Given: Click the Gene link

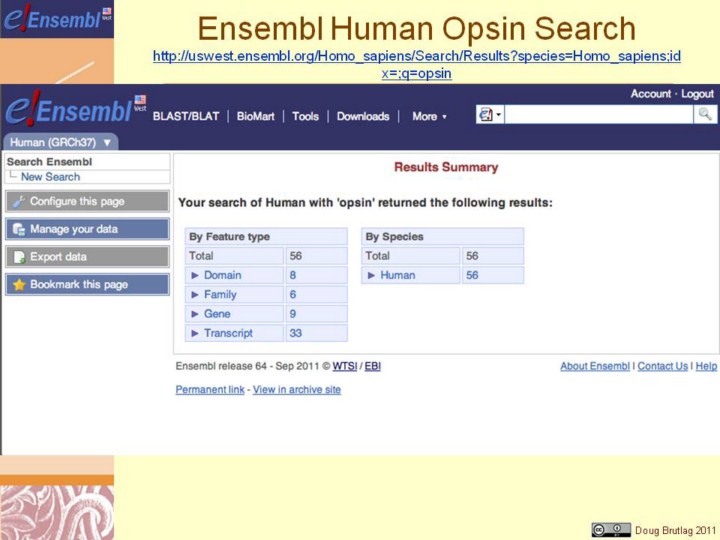Looking at the screenshot, I should click(x=217, y=314).
